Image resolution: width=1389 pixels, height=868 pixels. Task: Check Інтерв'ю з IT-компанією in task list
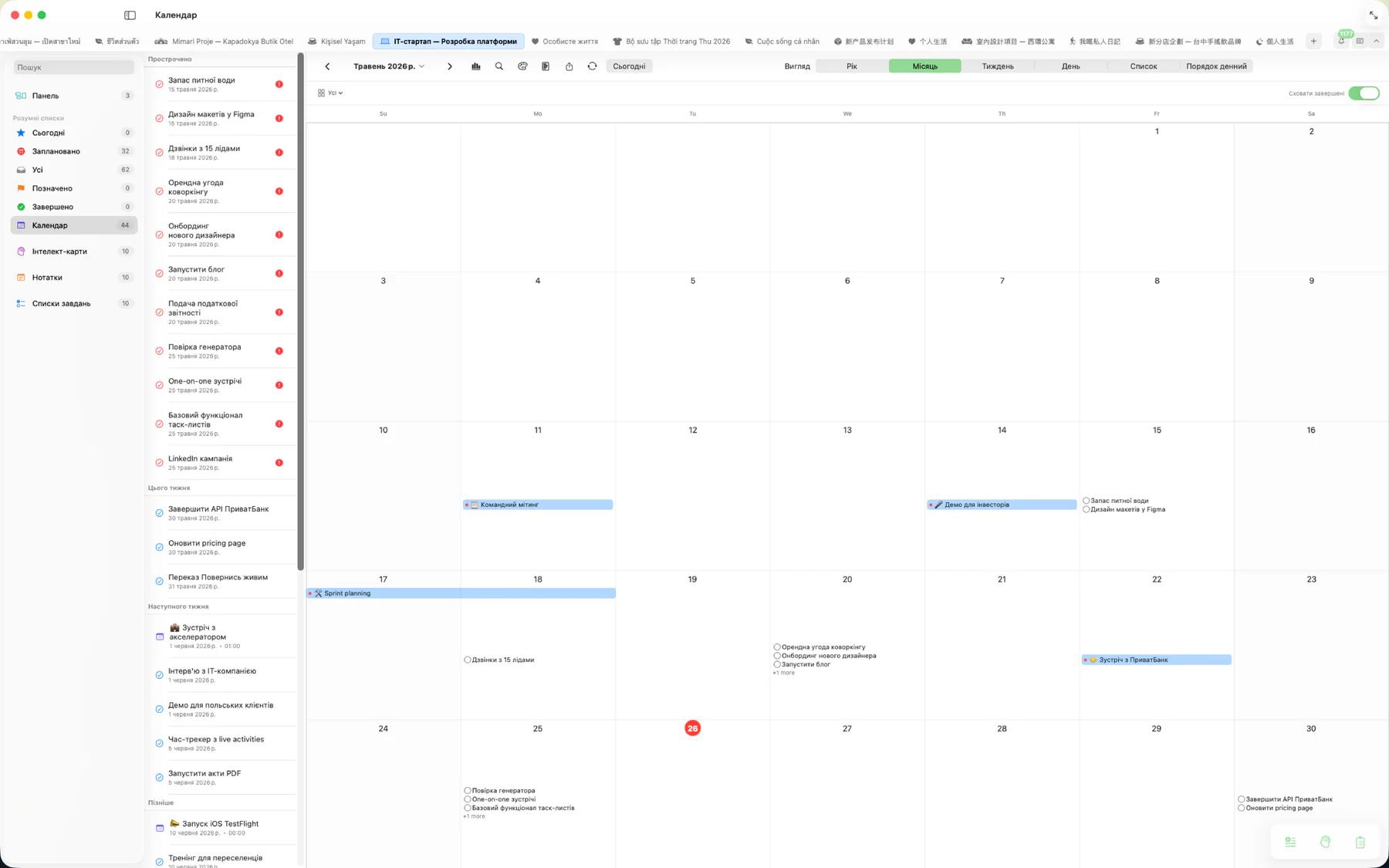tap(159, 675)
